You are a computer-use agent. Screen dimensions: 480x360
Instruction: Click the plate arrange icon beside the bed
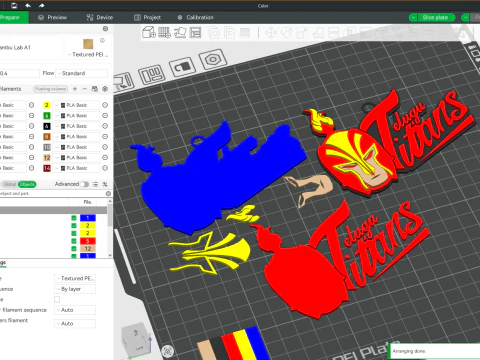click(x=151, y=74)
